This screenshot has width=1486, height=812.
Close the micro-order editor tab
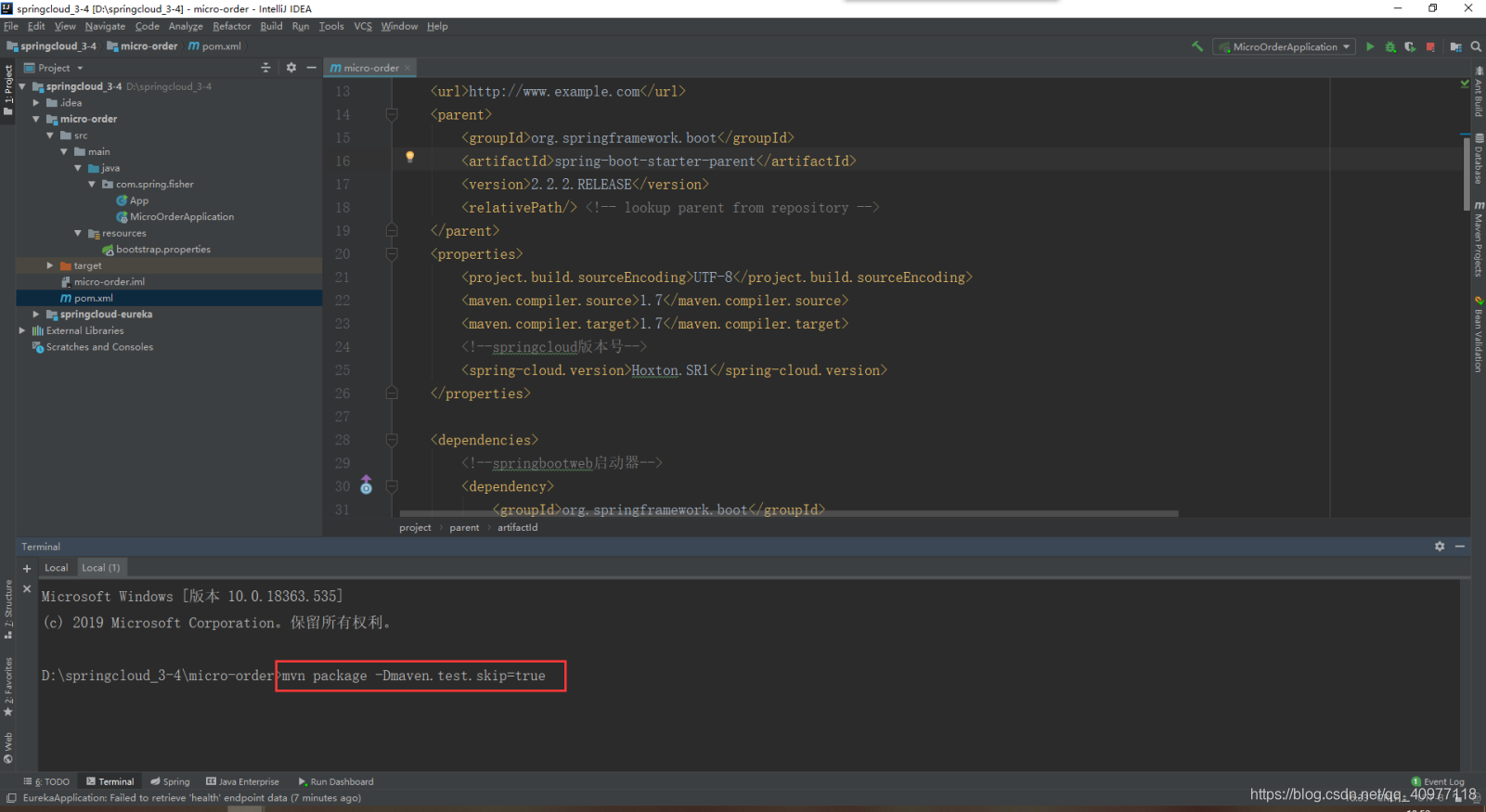407,68
